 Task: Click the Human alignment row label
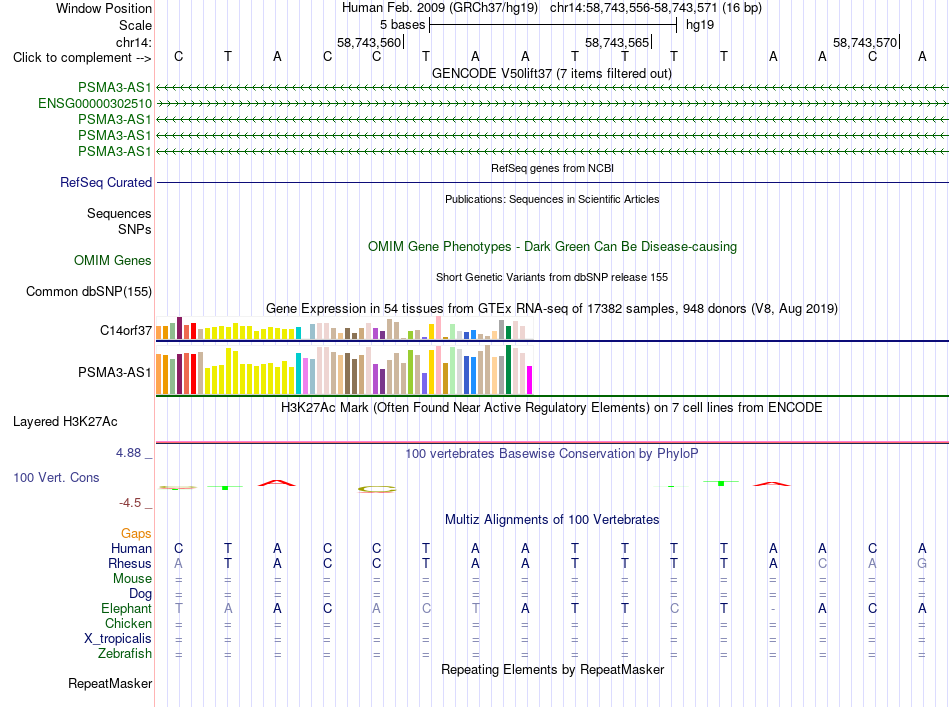[131, 548]
